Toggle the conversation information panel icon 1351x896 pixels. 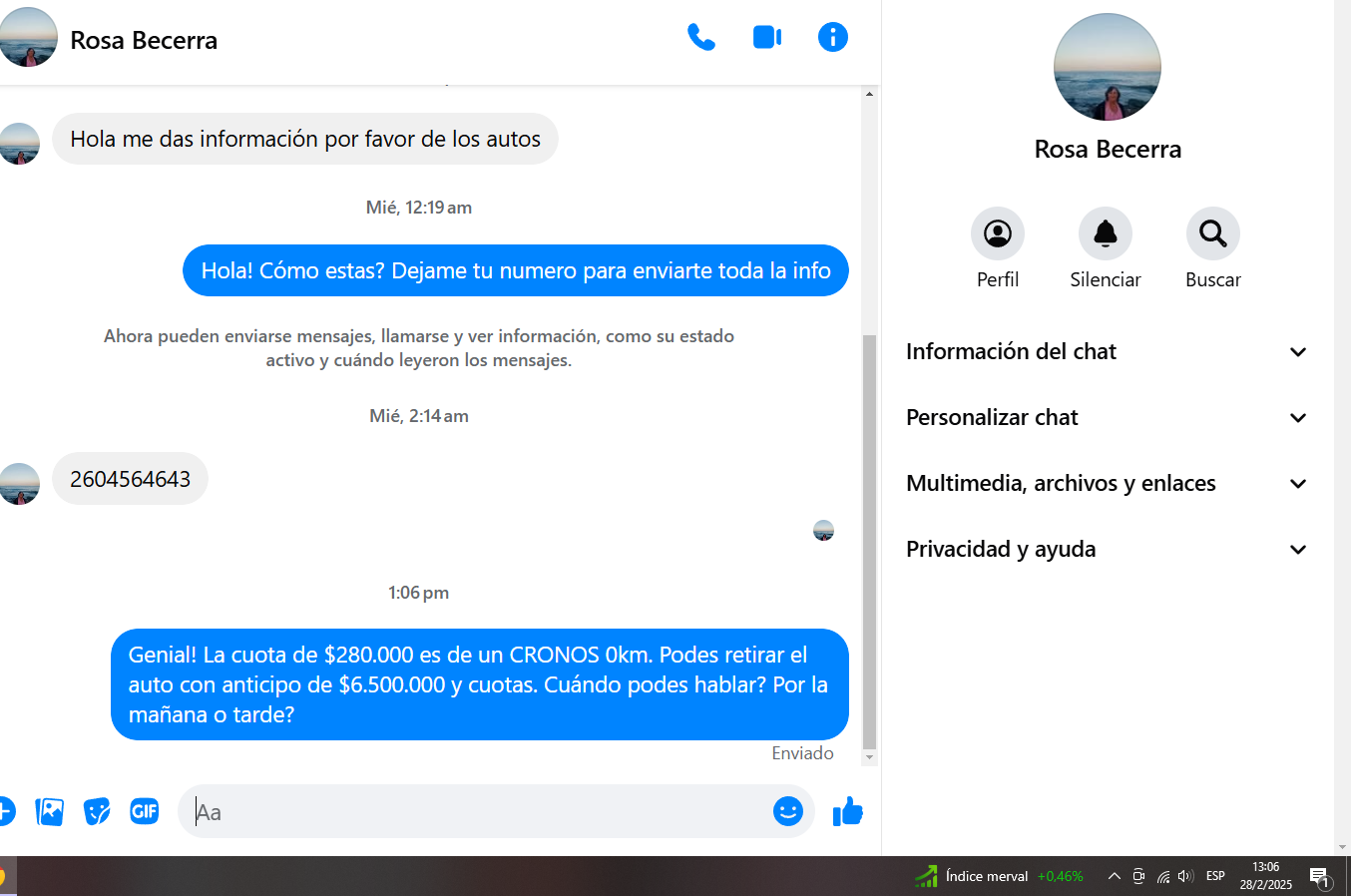coord(832,38)
